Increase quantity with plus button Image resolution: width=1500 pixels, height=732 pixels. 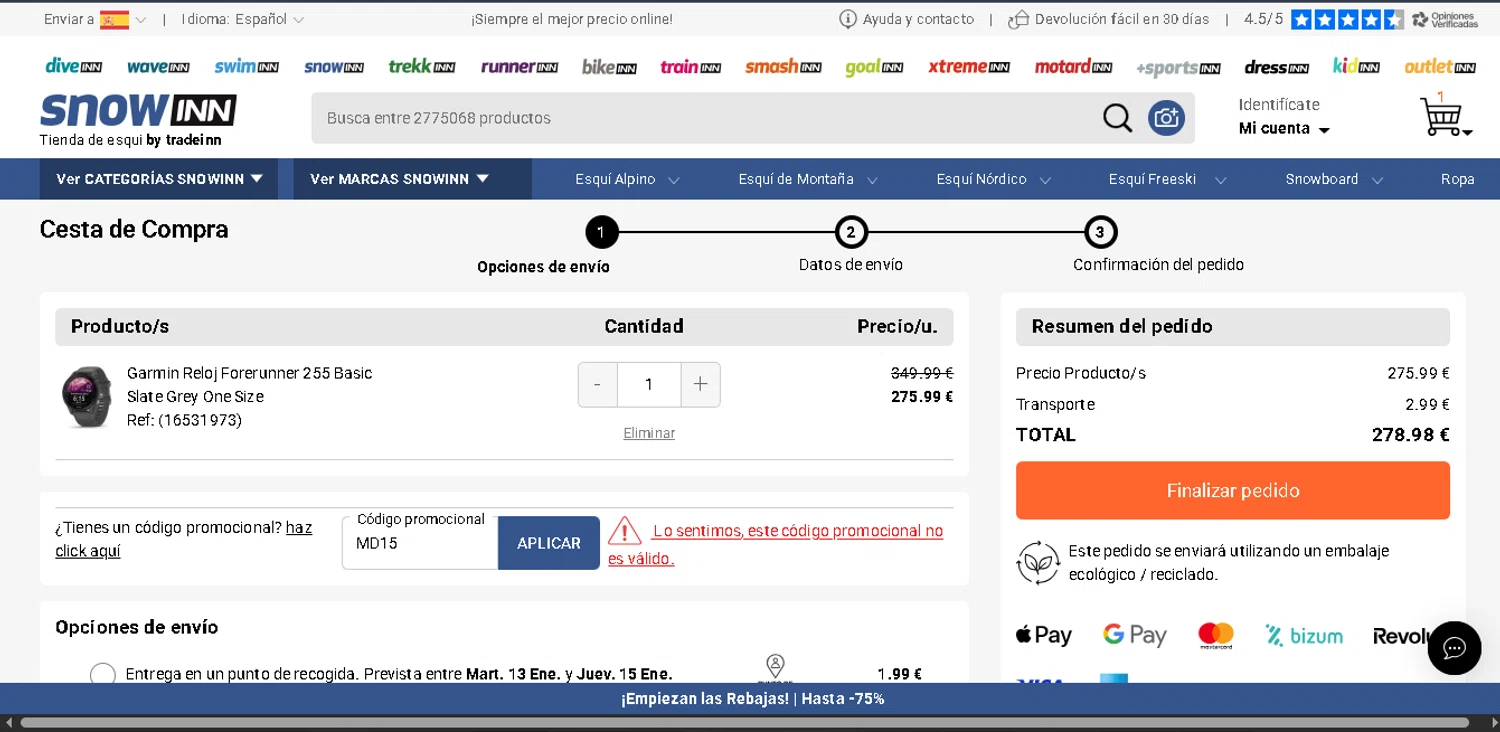point(700,385)
